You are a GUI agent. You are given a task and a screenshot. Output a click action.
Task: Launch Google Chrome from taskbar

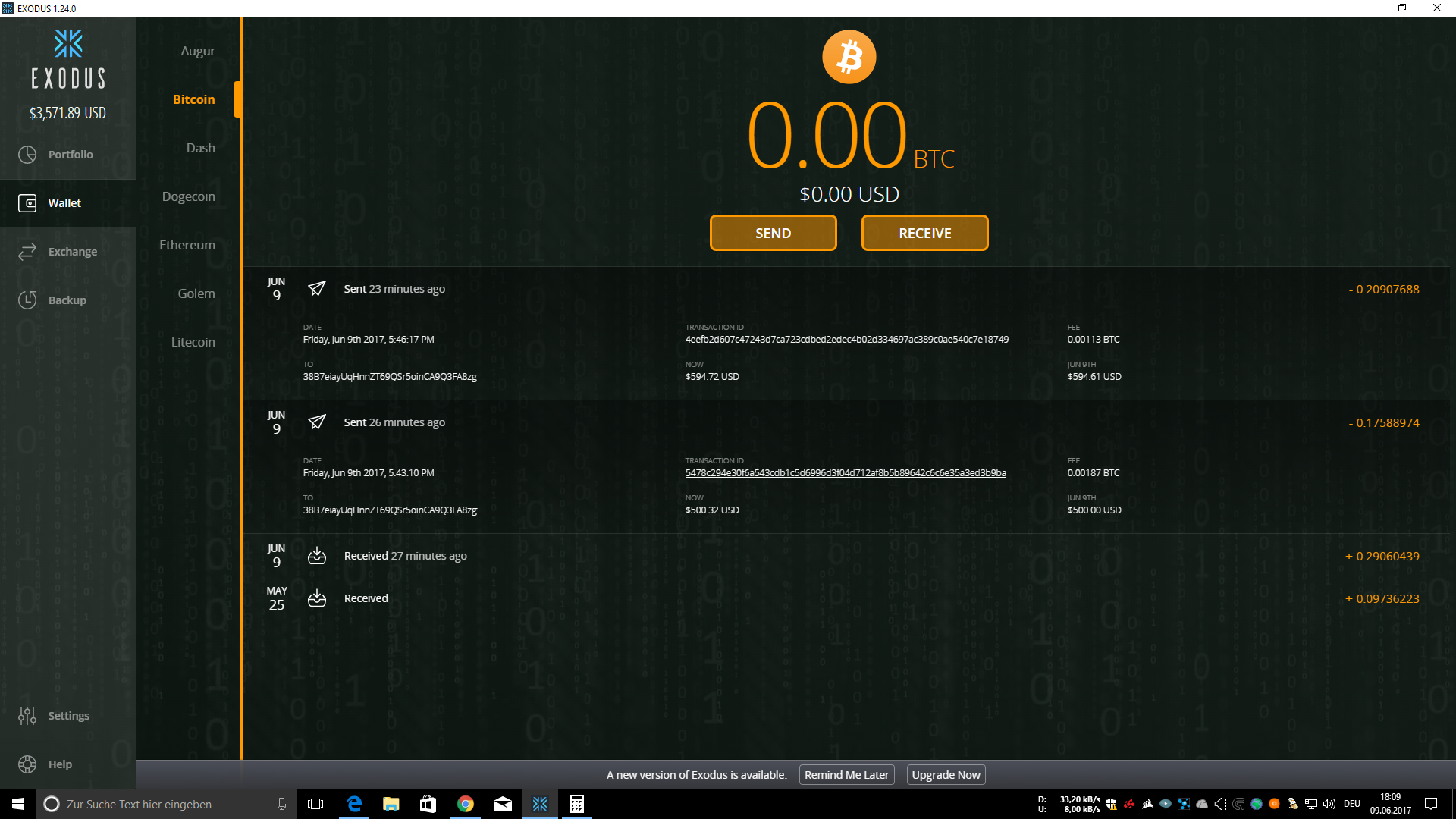pyautogui.click(x=466, y=804)
